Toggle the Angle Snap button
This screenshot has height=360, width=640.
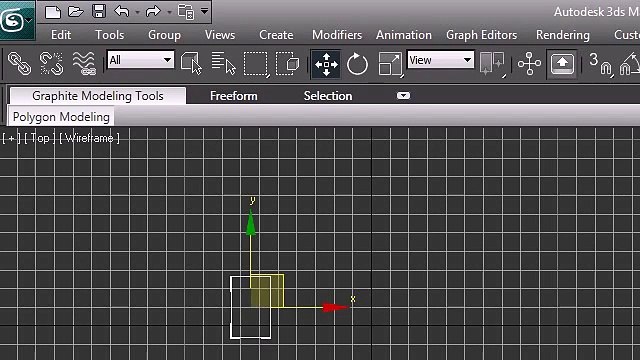(x=629, y=64)
